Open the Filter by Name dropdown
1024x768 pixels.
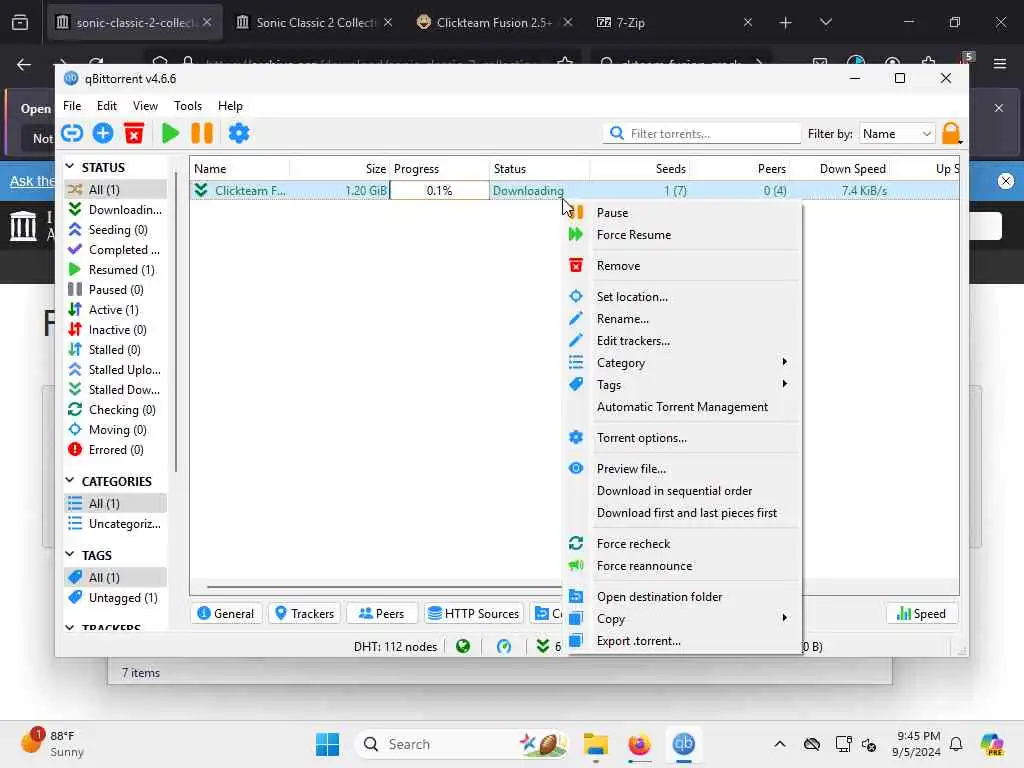point(897,133)
